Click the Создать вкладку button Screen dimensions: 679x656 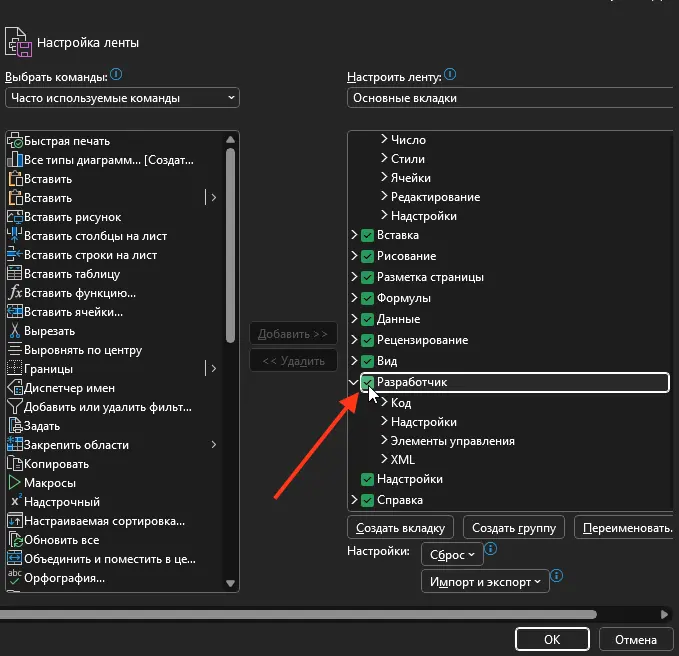pyautogui.click(x=401, y=527)
